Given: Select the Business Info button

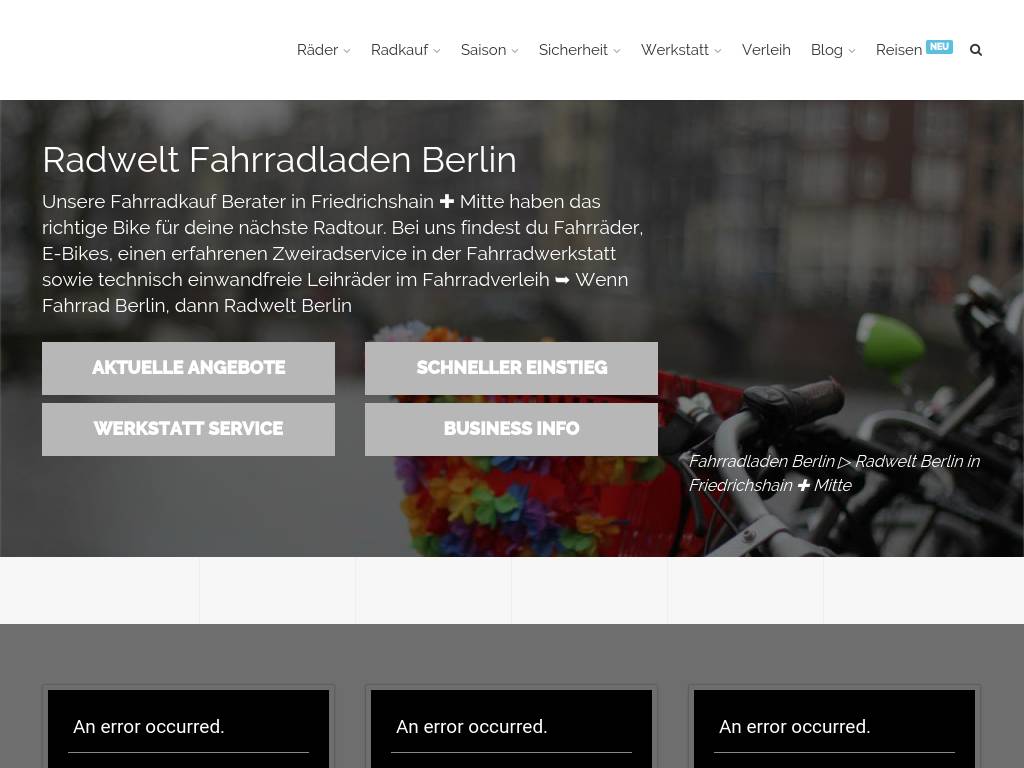Looking at the screenshot, I should tap(511, 429).
